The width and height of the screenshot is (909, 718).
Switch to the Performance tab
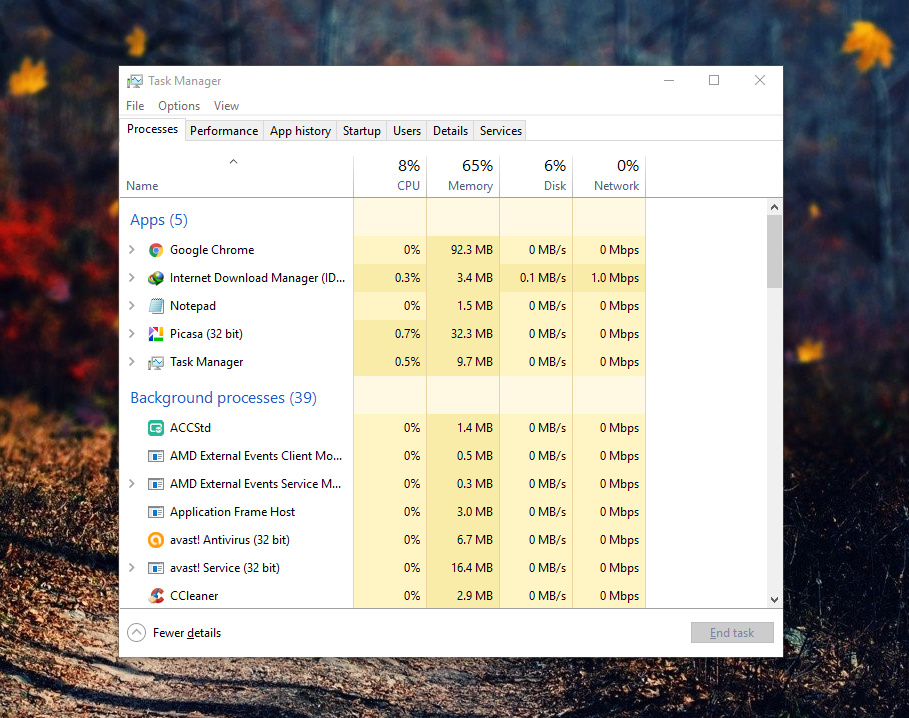224,131
